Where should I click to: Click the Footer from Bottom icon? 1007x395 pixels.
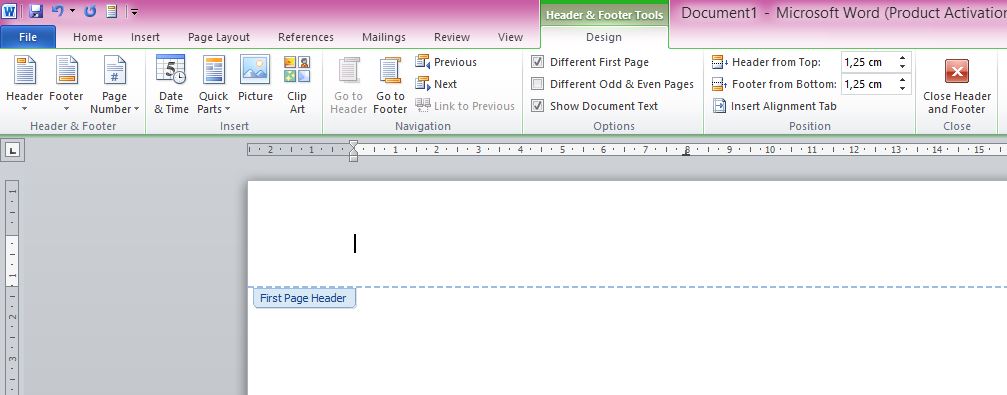720,84
